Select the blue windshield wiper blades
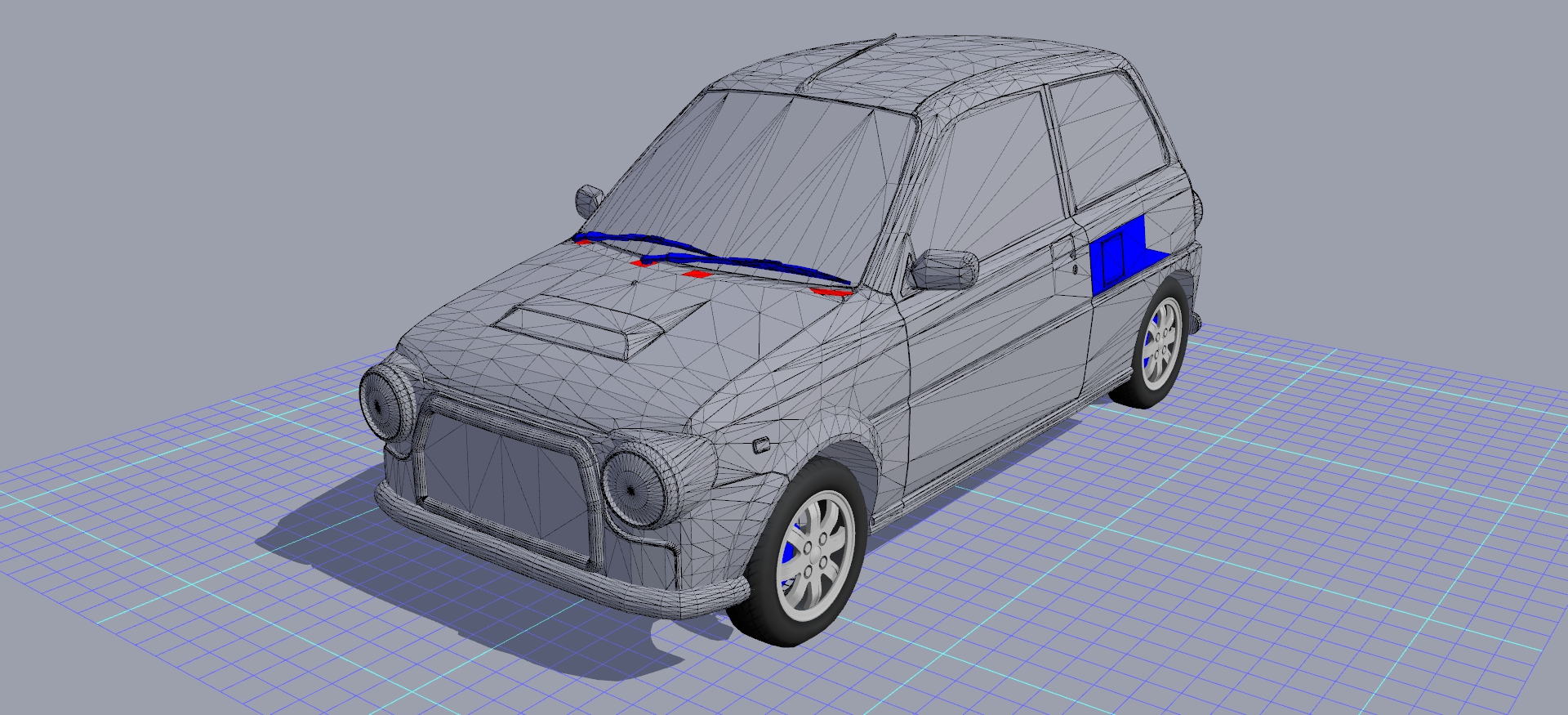 tap(712, 257)
